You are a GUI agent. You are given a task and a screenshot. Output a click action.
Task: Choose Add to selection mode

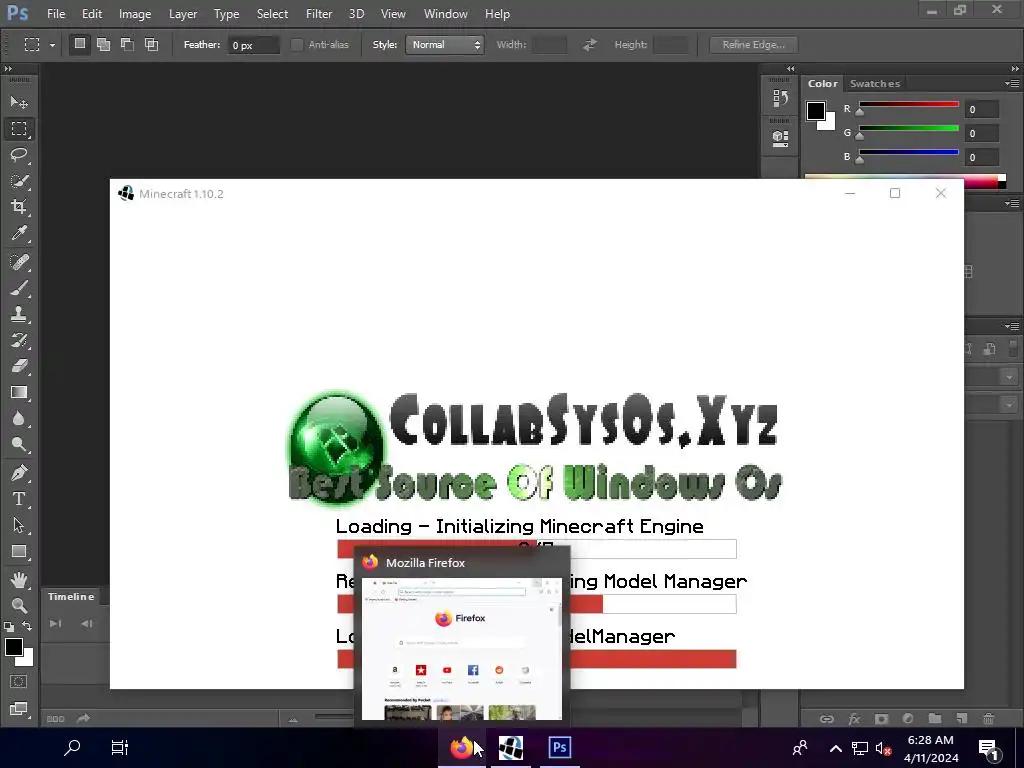click(x=103, y=44)
